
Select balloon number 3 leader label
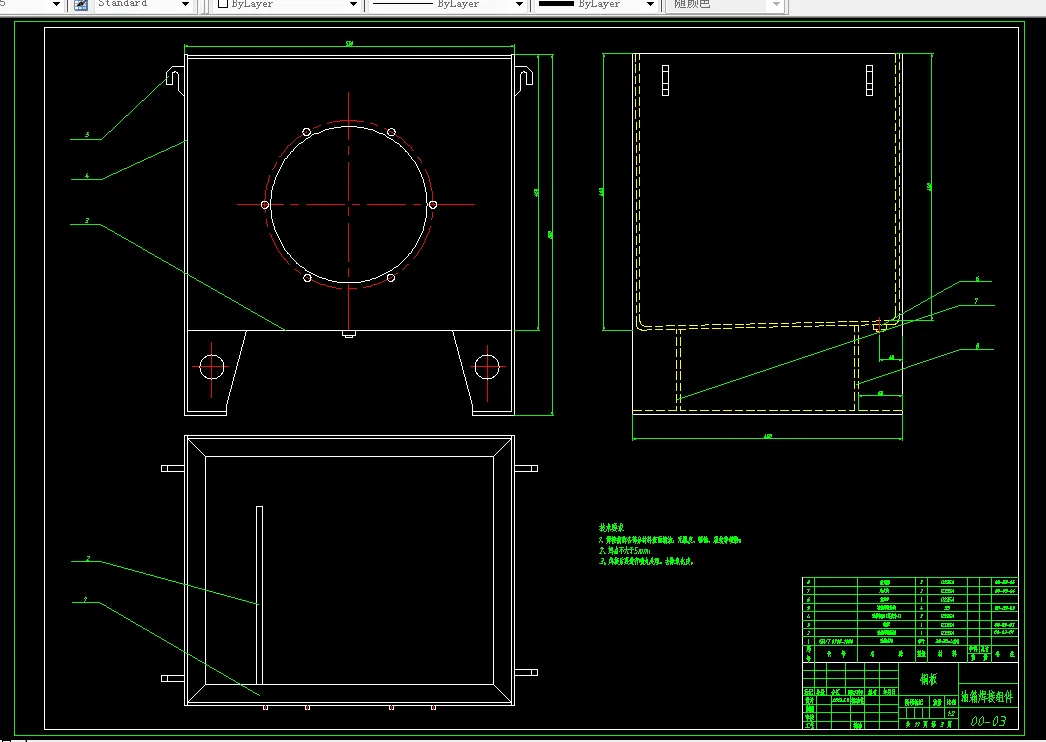[87, 220]
